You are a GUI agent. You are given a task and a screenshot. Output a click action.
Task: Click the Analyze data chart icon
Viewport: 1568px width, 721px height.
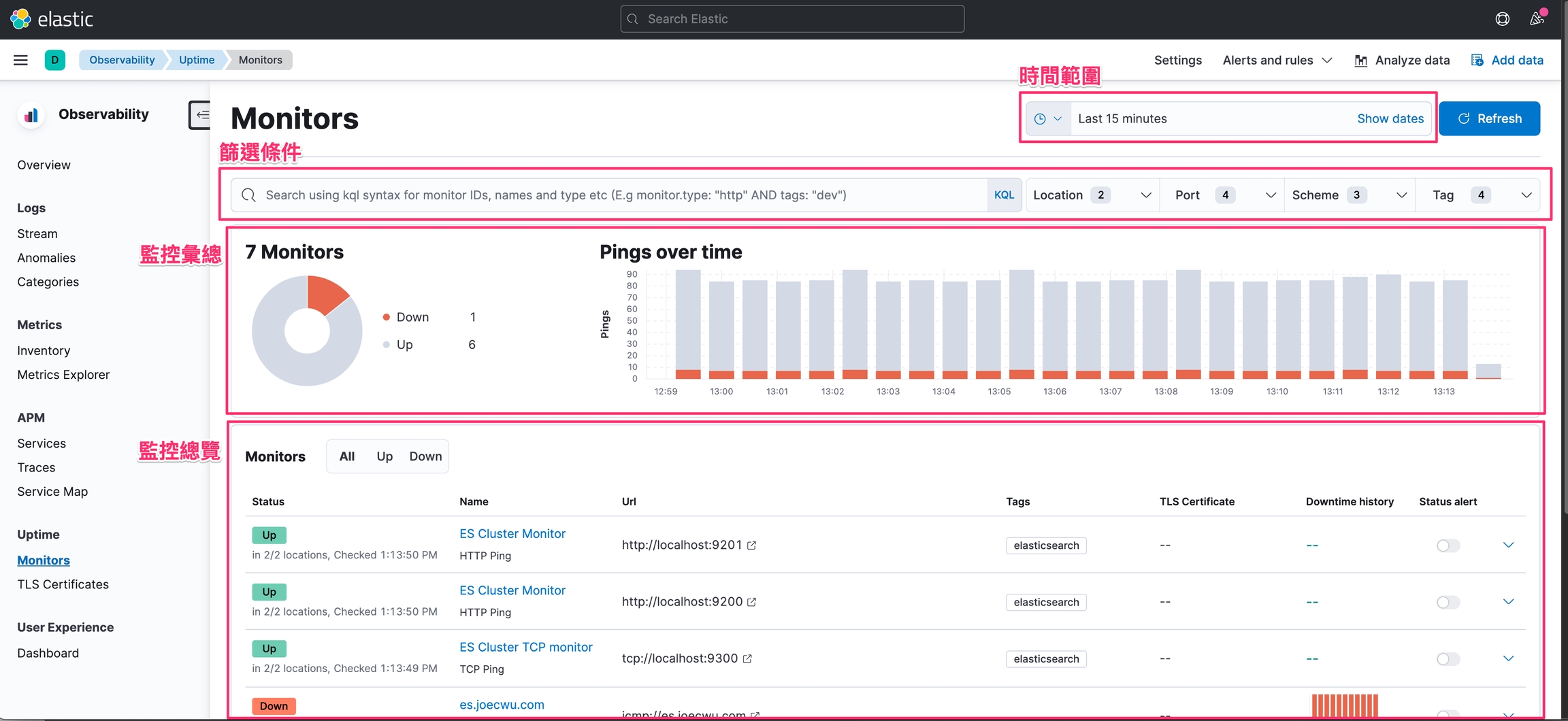tap(1361, 61)
